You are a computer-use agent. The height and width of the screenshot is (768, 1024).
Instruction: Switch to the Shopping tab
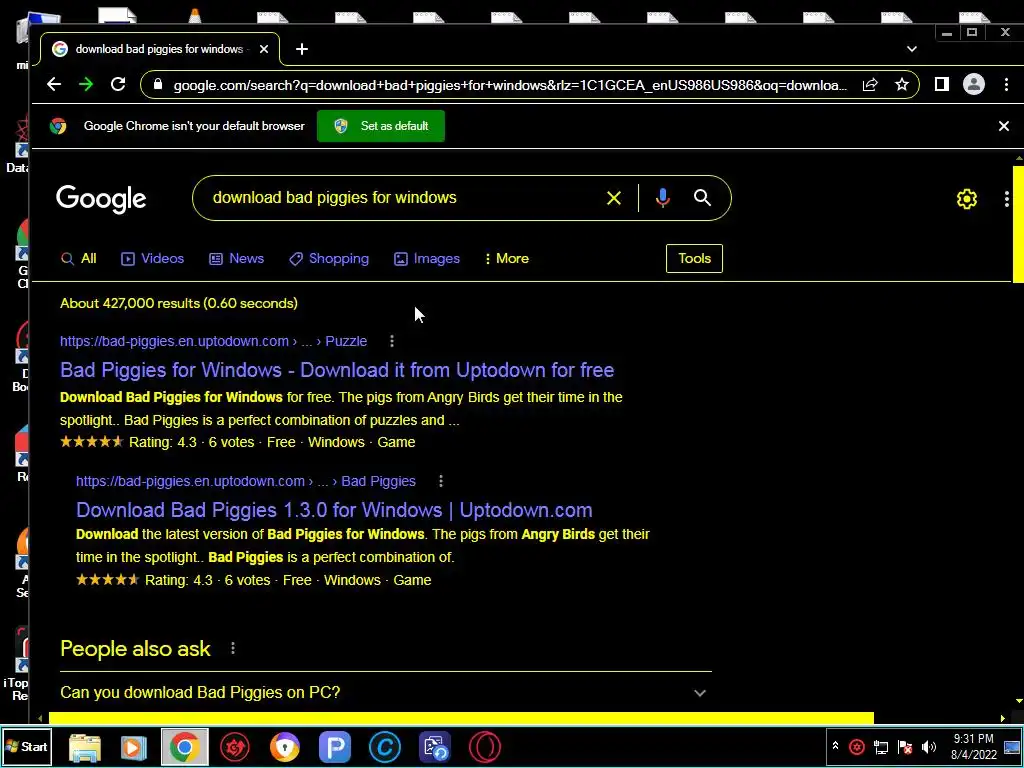tap(329, 259)
